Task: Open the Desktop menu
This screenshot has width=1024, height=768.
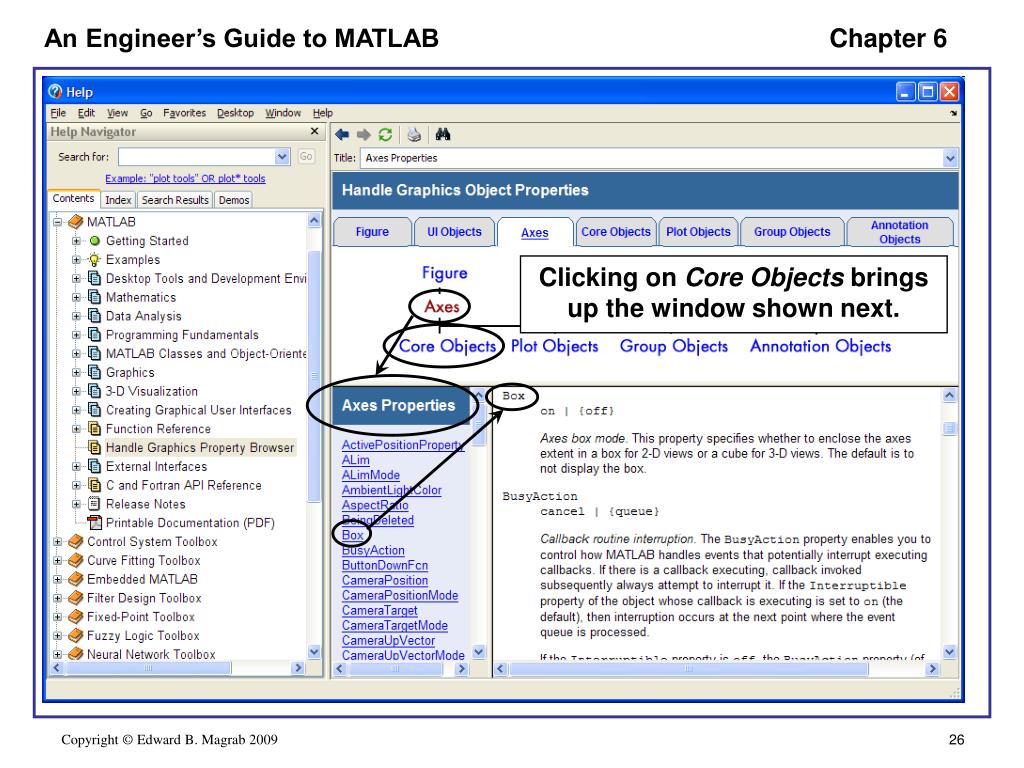Action: point(235,113)
